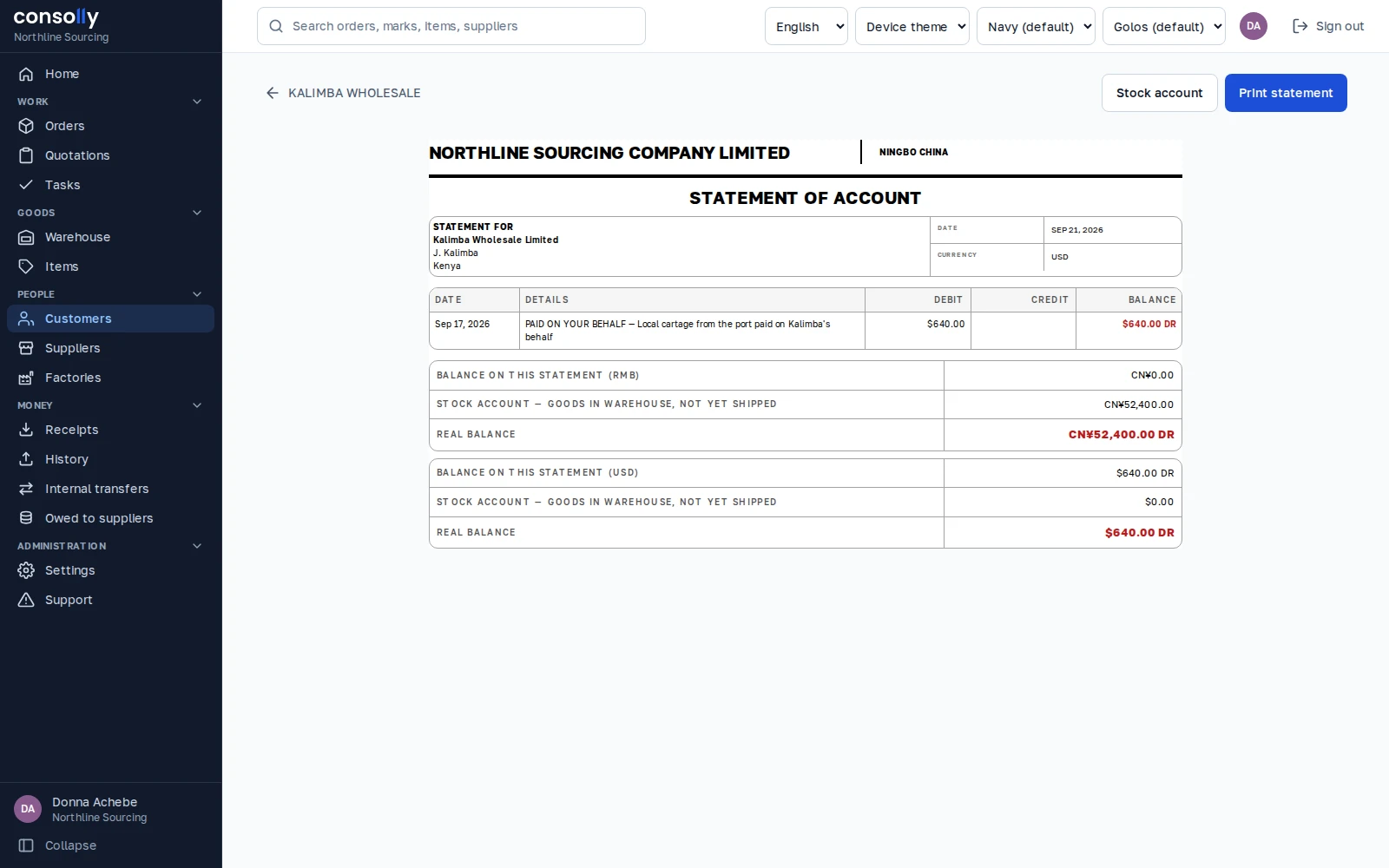Open Warehouse from the sidebar
This screenshot has width=1389, height=868.
click(110, 237)
